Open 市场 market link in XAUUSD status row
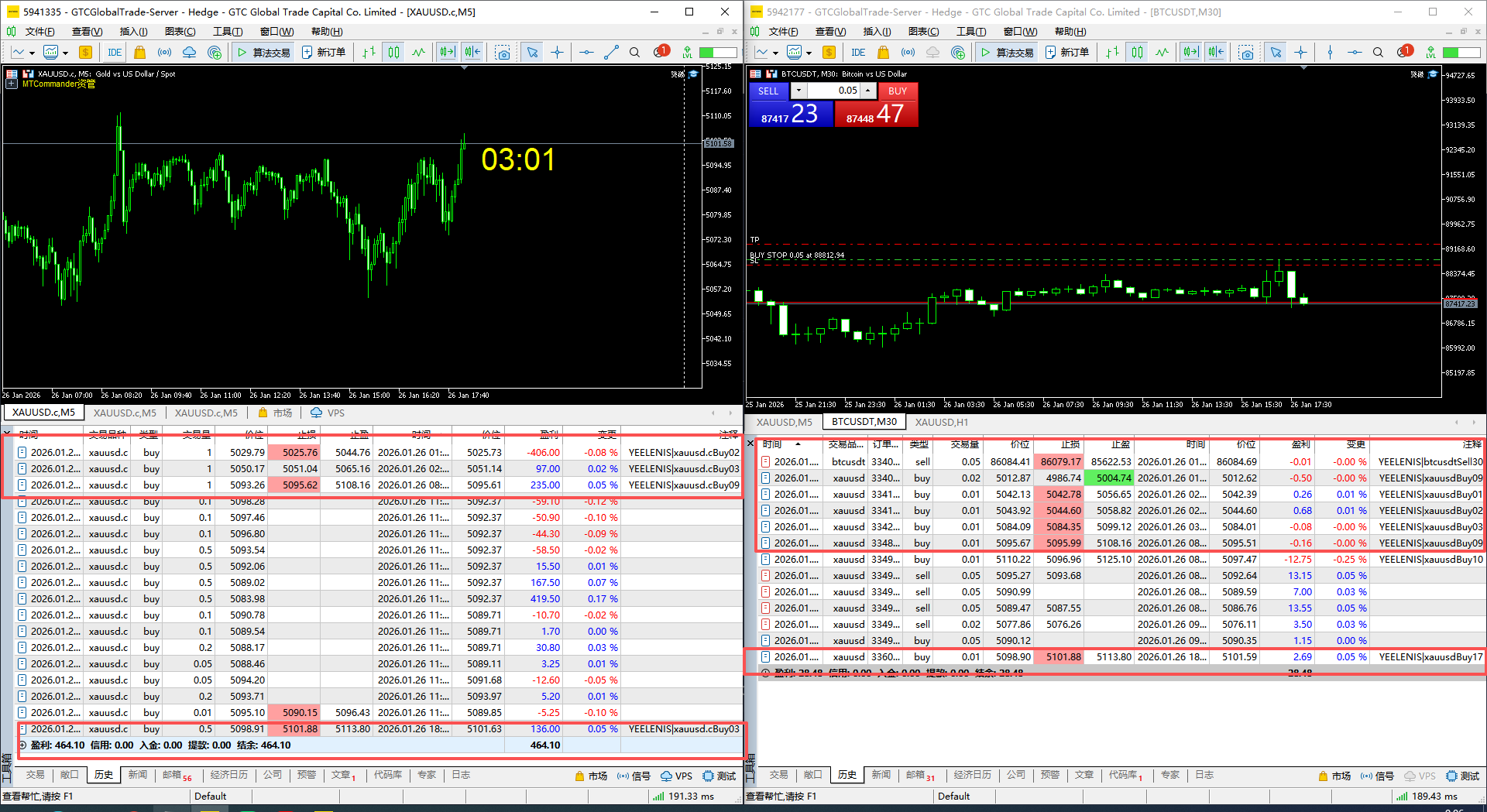 [x=591, y=776]
